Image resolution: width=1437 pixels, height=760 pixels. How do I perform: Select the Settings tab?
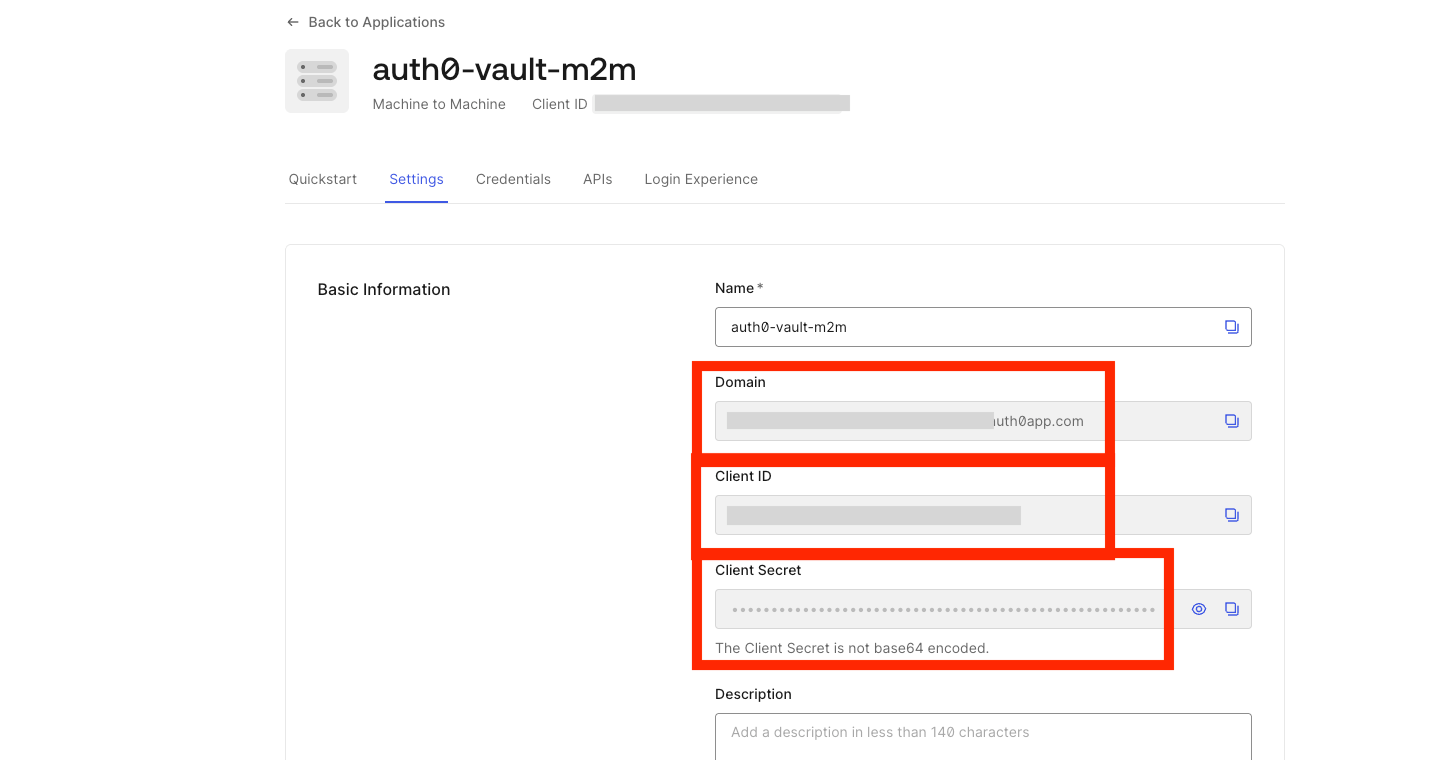pyautogui.click(x=416, y=179)
